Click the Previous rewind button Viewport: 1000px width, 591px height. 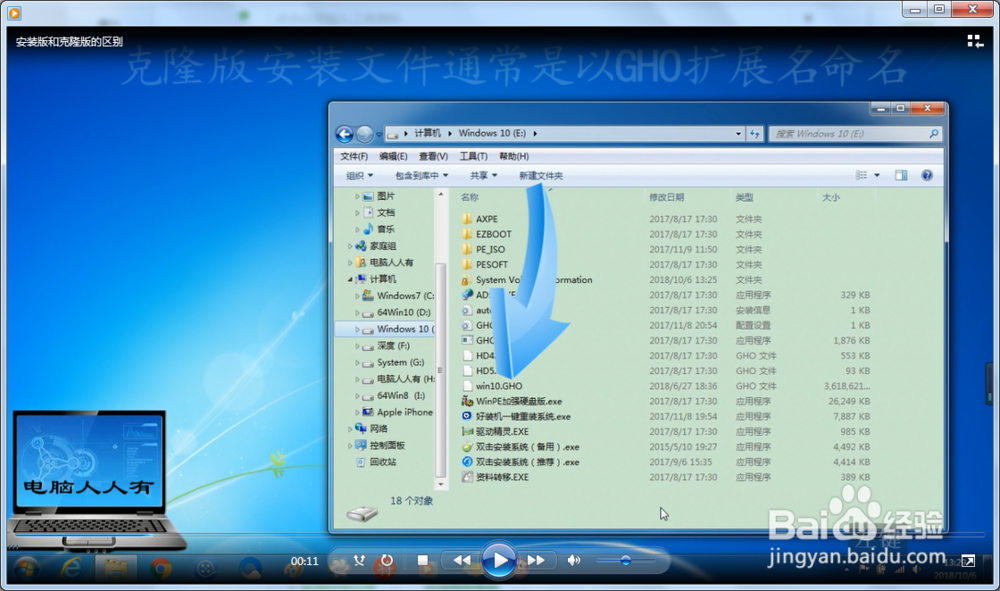pyautogui.click(x=462, y=560)
